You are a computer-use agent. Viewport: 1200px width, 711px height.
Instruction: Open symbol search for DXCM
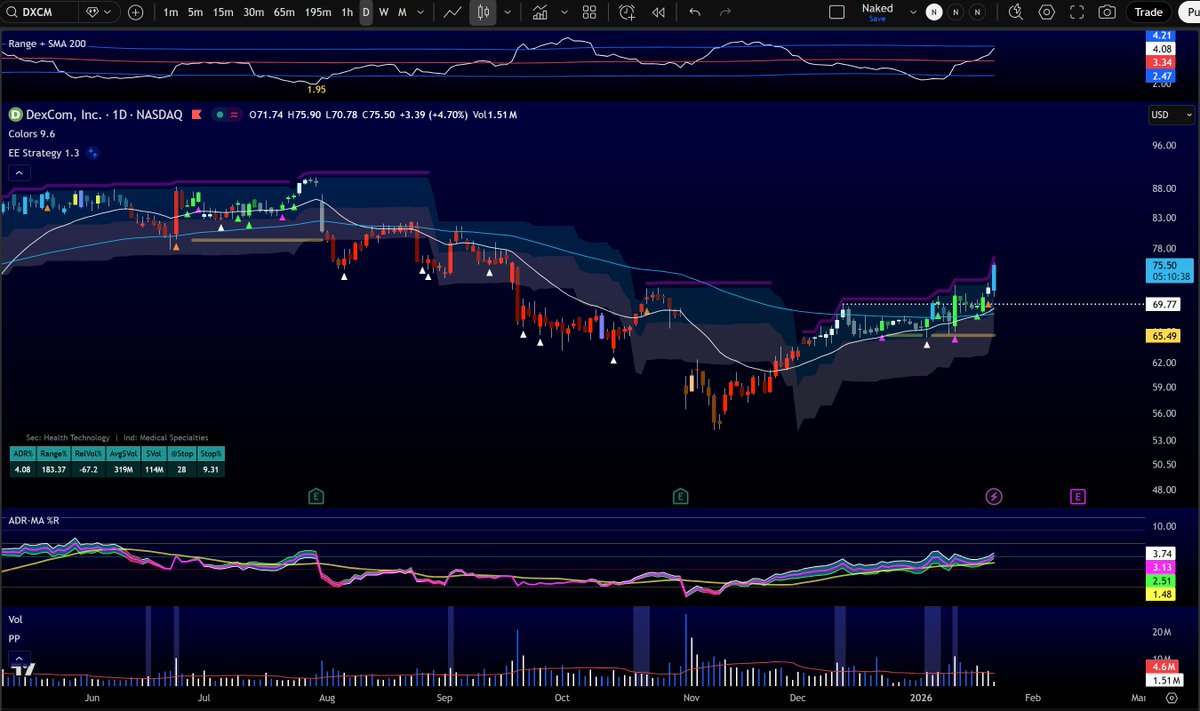[x=38, y=12]
